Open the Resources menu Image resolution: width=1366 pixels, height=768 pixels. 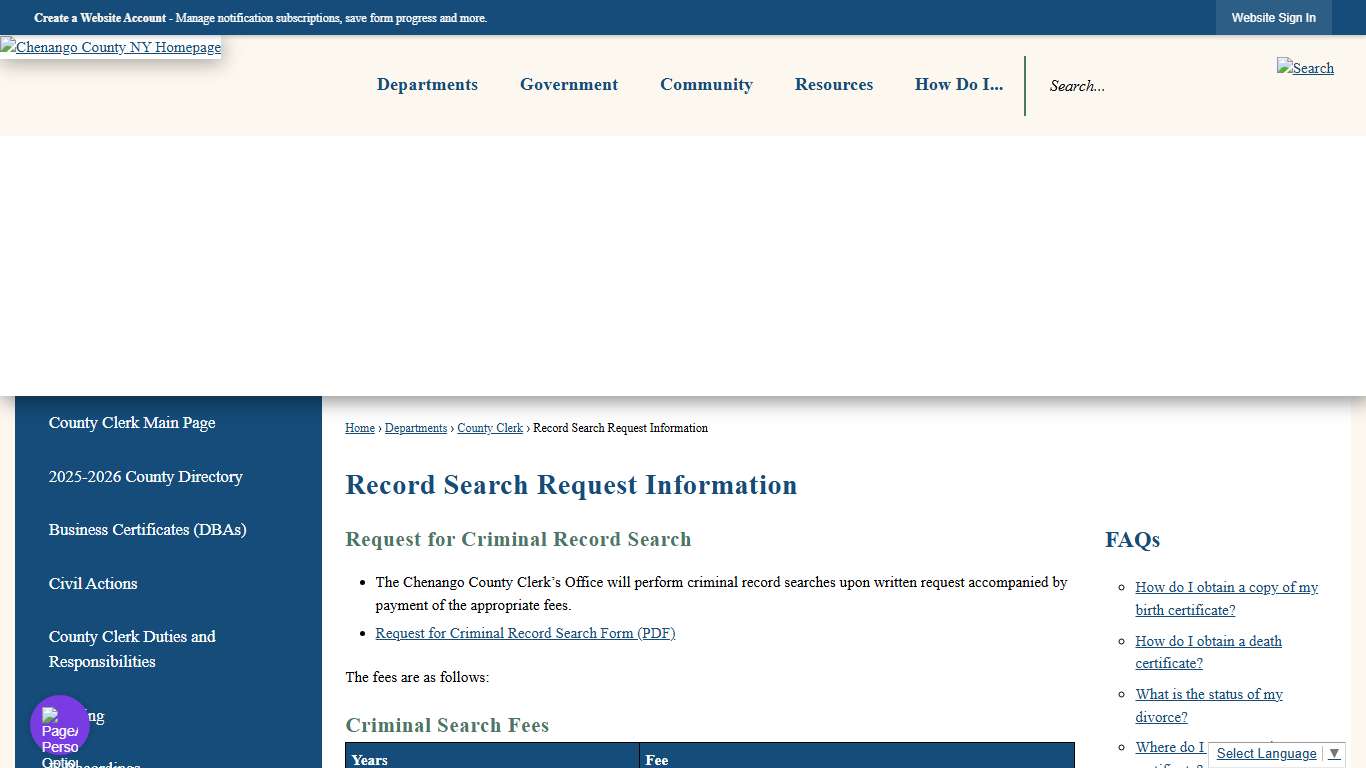[834, 85]
